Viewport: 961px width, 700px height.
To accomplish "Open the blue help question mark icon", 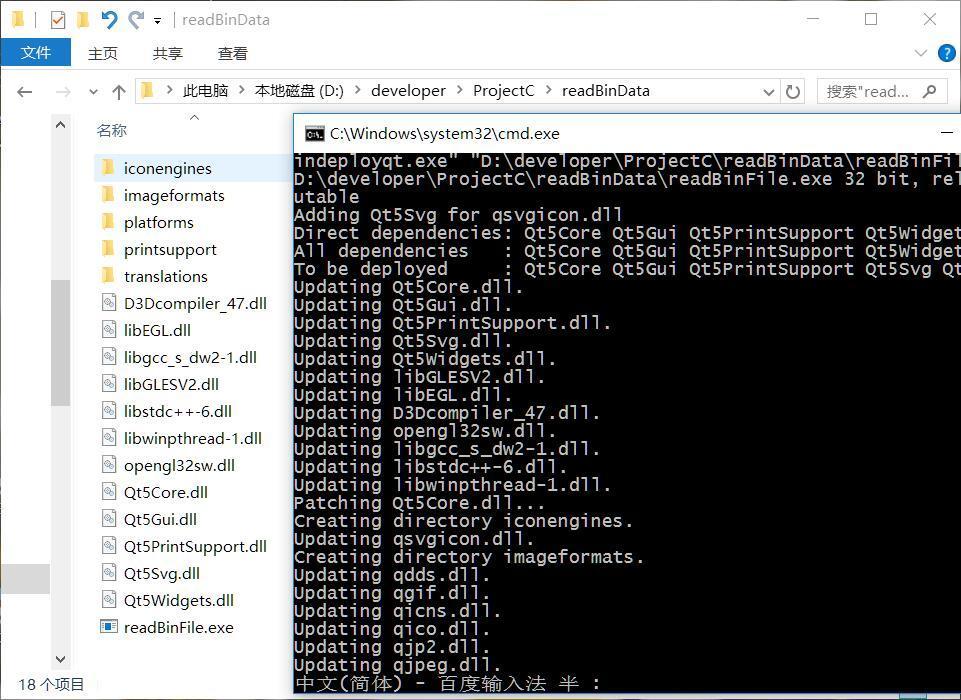I will 947,53.
